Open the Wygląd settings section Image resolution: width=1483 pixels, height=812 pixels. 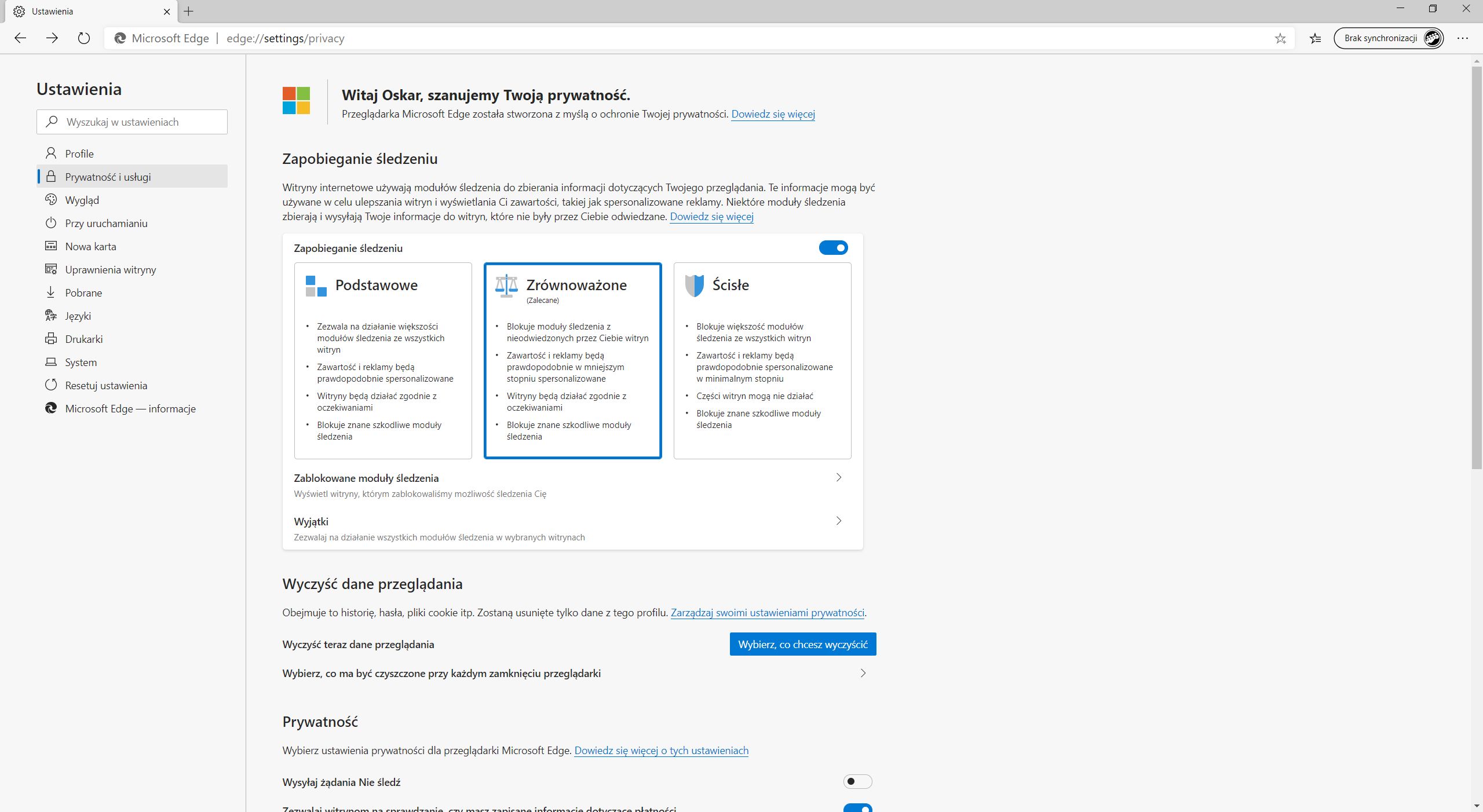tap(82, 200)
